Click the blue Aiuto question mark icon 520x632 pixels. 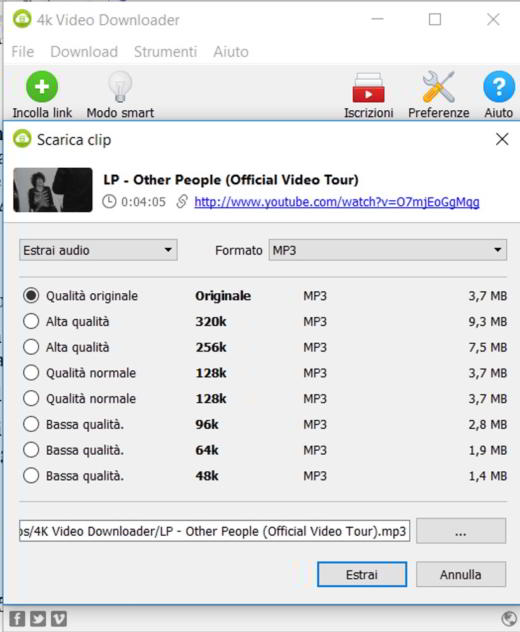click(499, 87)
